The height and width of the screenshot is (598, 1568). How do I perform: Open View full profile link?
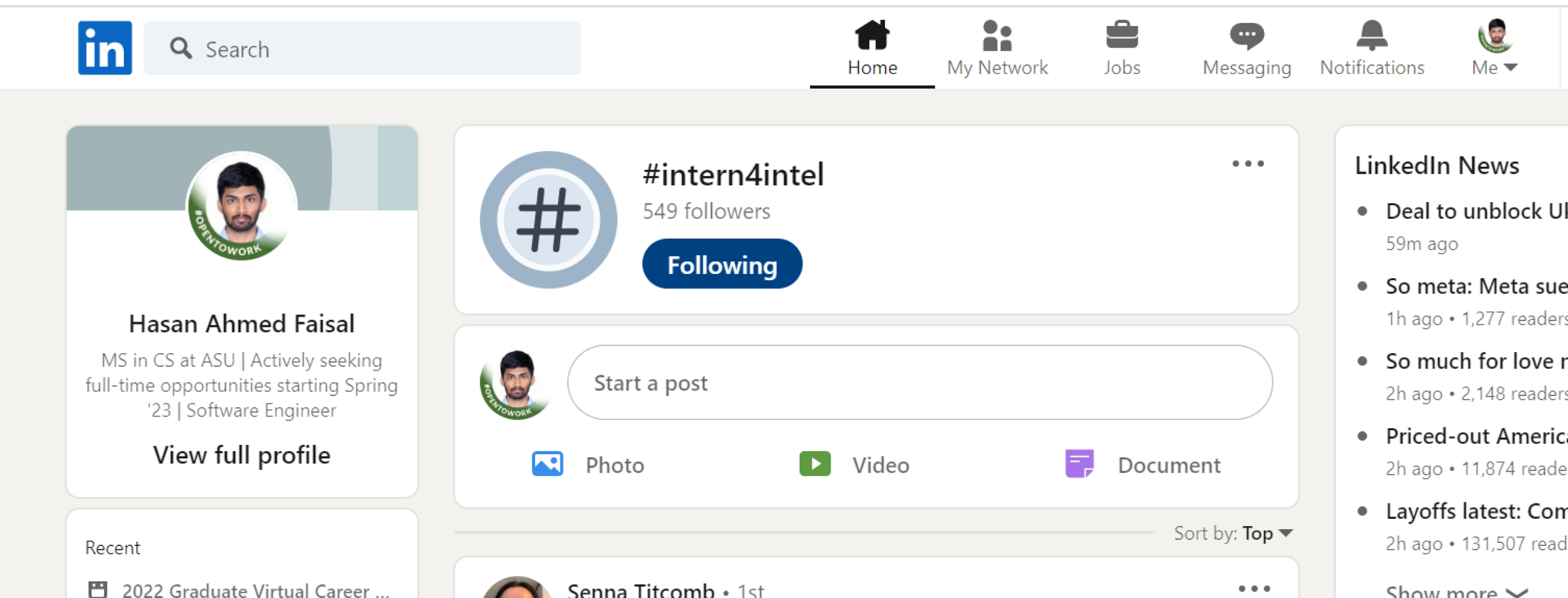242,456
